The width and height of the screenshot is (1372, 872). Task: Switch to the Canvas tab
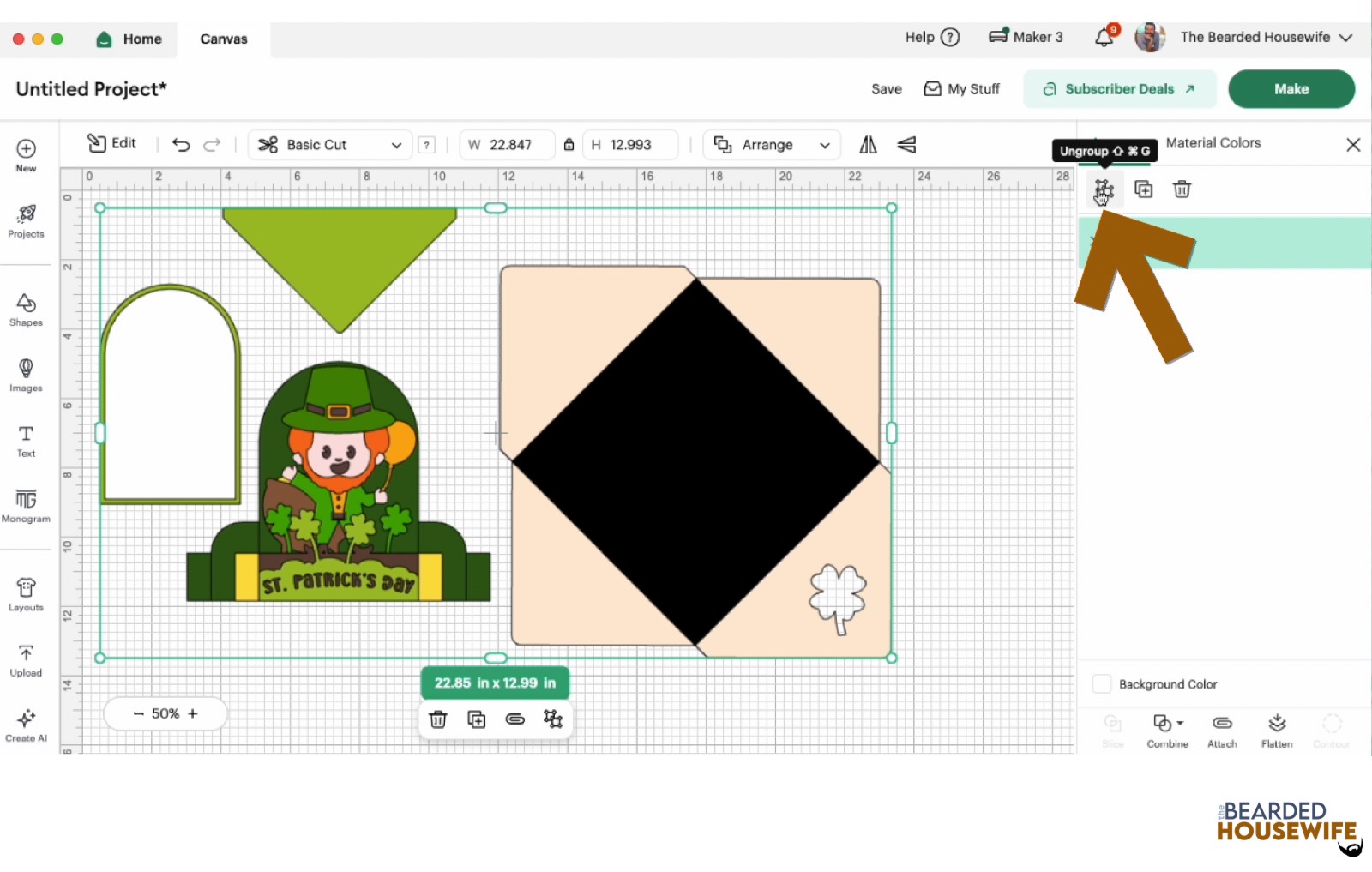[x=222, y=39]
